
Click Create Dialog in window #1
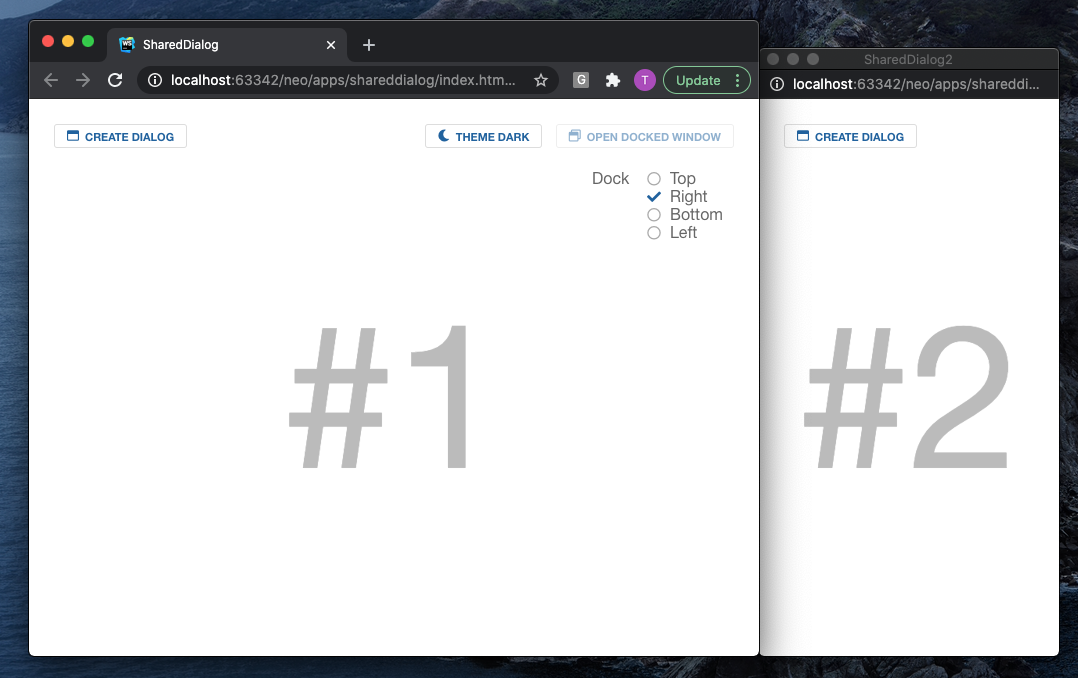coord(120,136)
